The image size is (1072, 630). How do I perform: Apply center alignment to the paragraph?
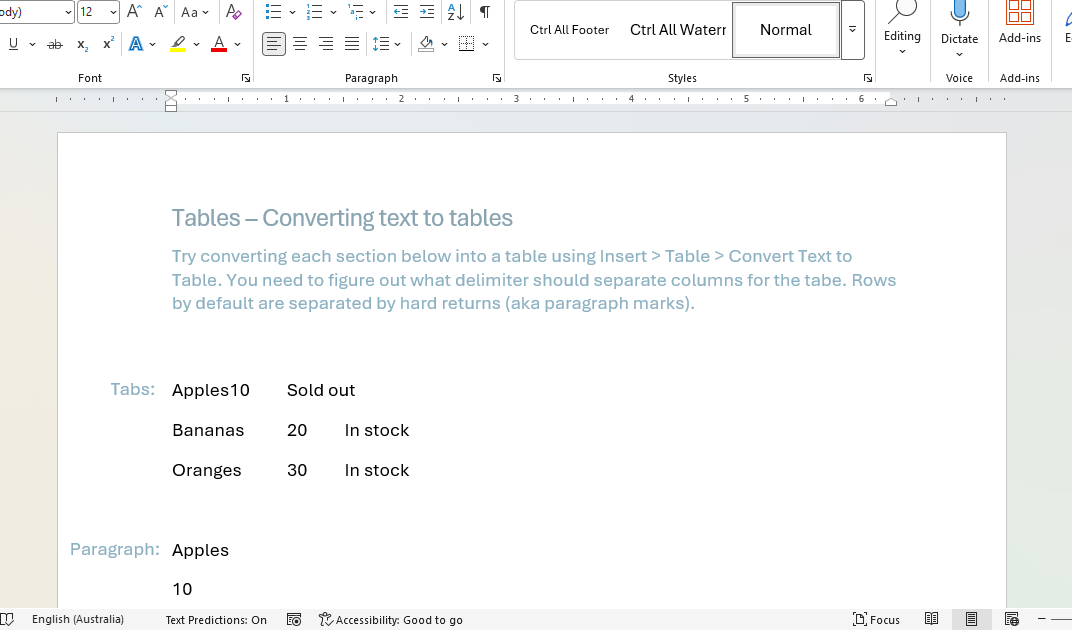coord(300,44)
